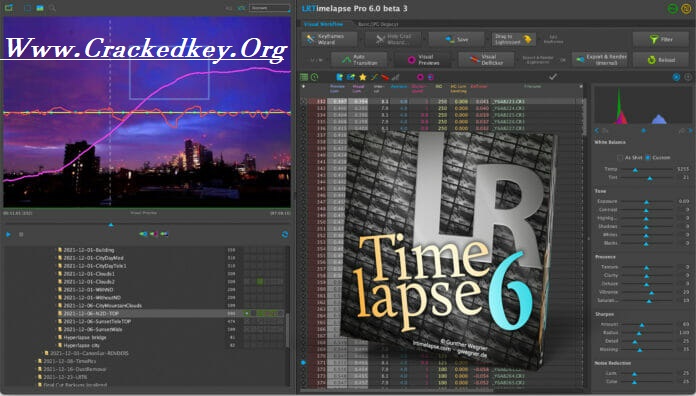Open the dropdown at top of preview panel
This screenshot has height=396, width=696.
tap(269, 8)
